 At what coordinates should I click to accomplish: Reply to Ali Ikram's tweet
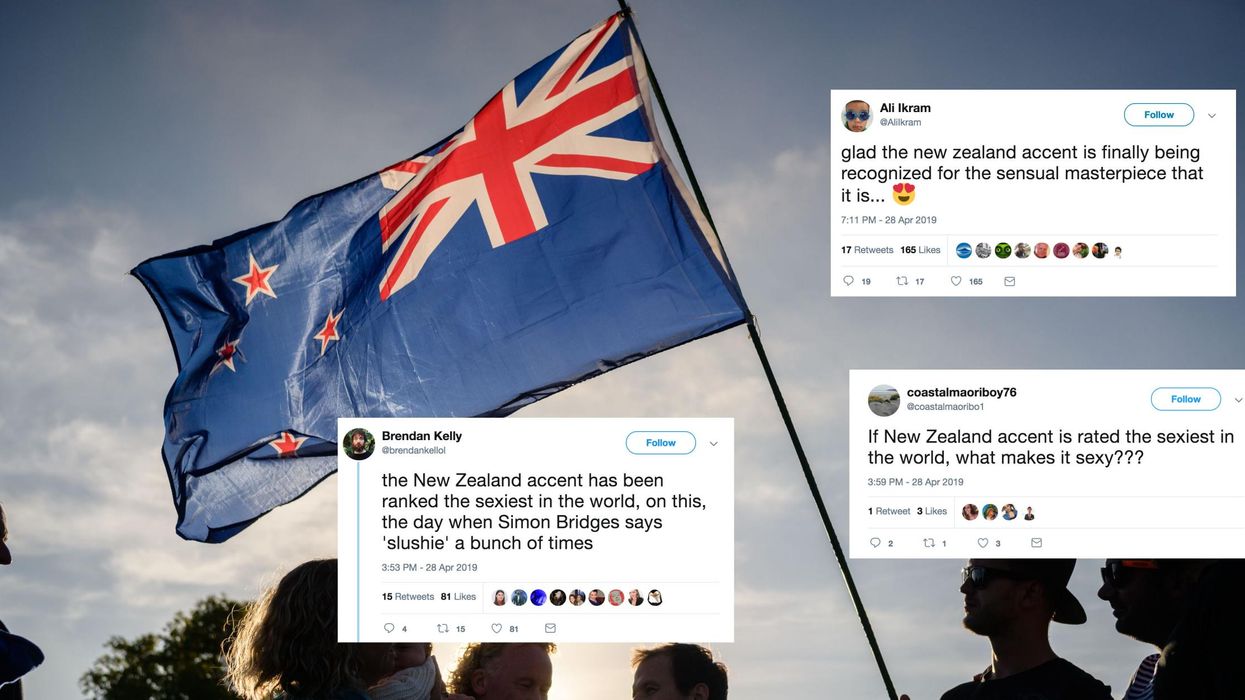click(x=849, y=281)
